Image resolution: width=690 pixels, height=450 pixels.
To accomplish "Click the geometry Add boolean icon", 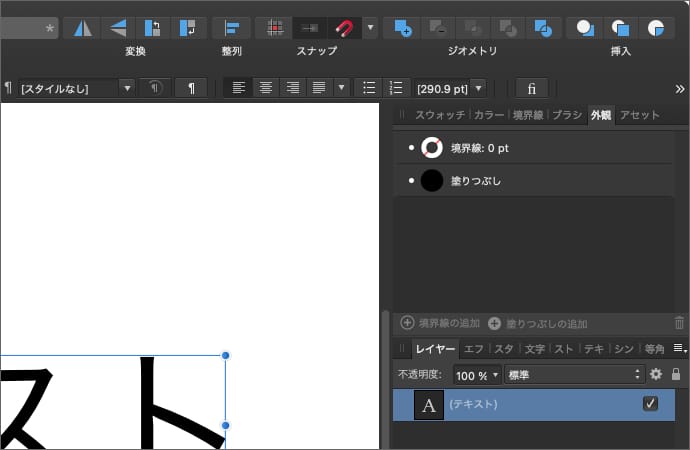I will coord(403,27).
